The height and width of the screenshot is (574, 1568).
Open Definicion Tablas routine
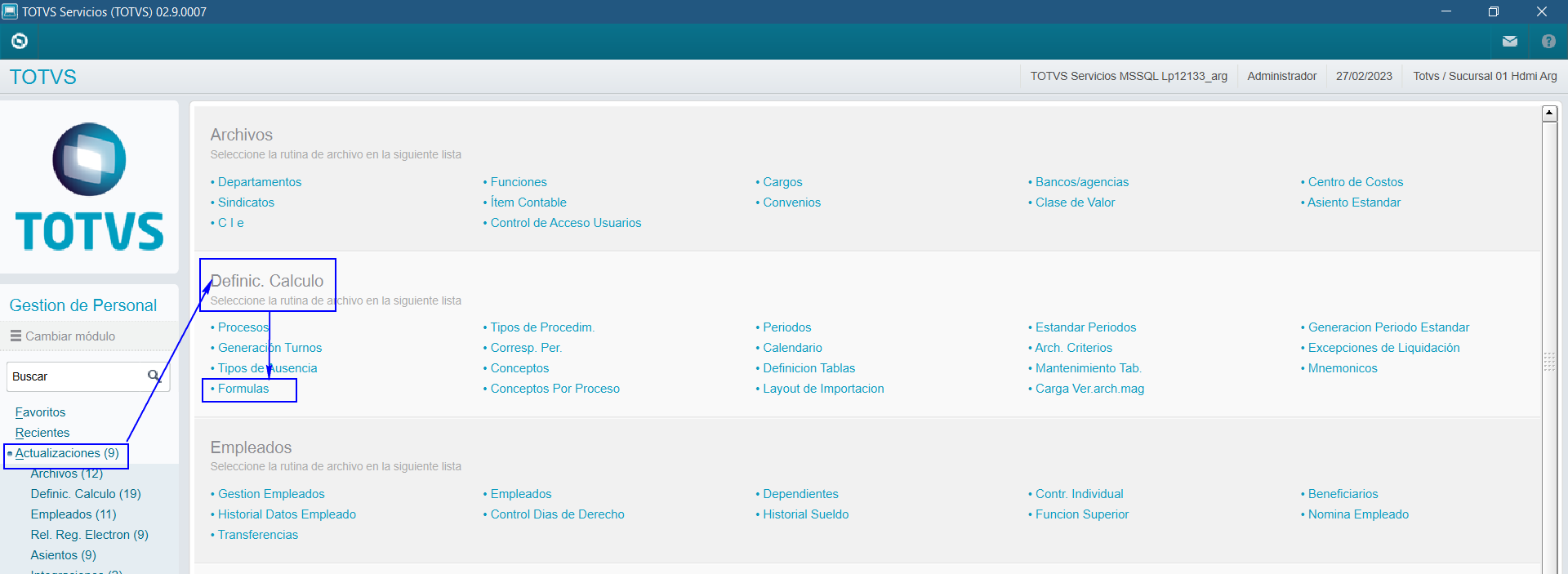[809, 368]
